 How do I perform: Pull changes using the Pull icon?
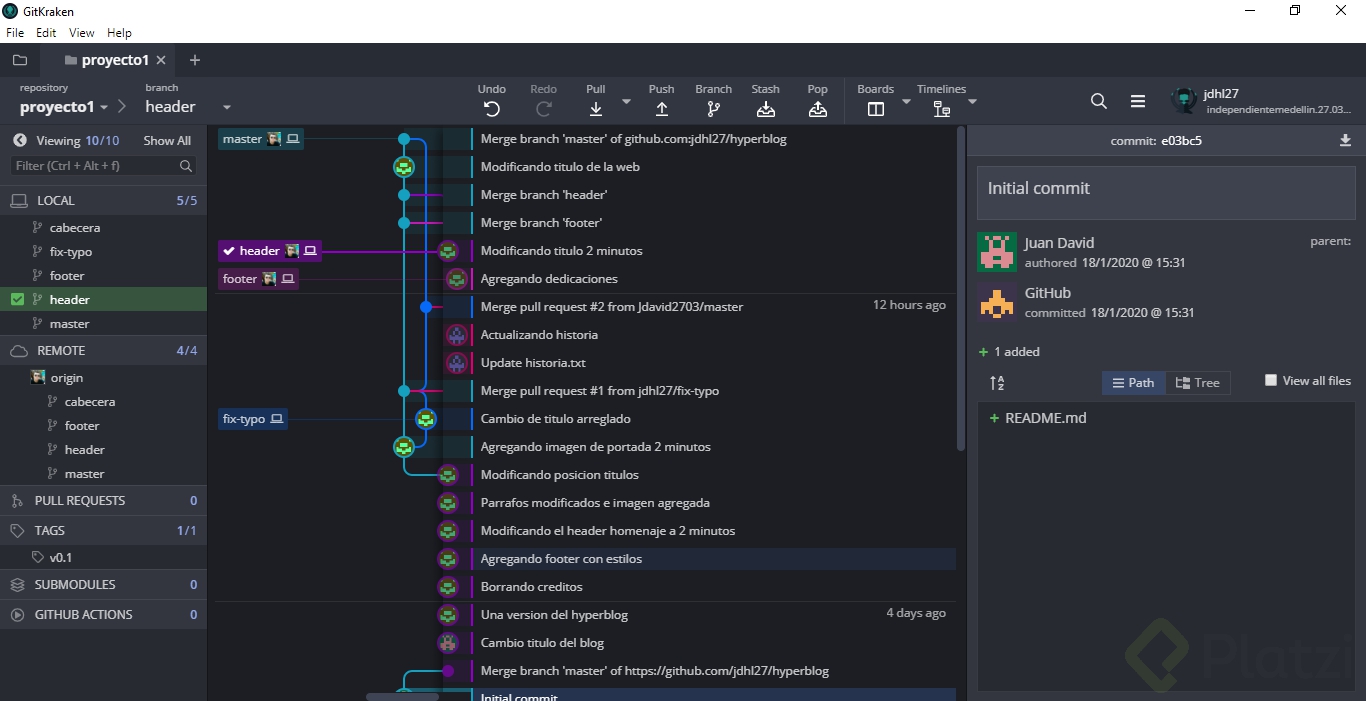tap(596, 109)
